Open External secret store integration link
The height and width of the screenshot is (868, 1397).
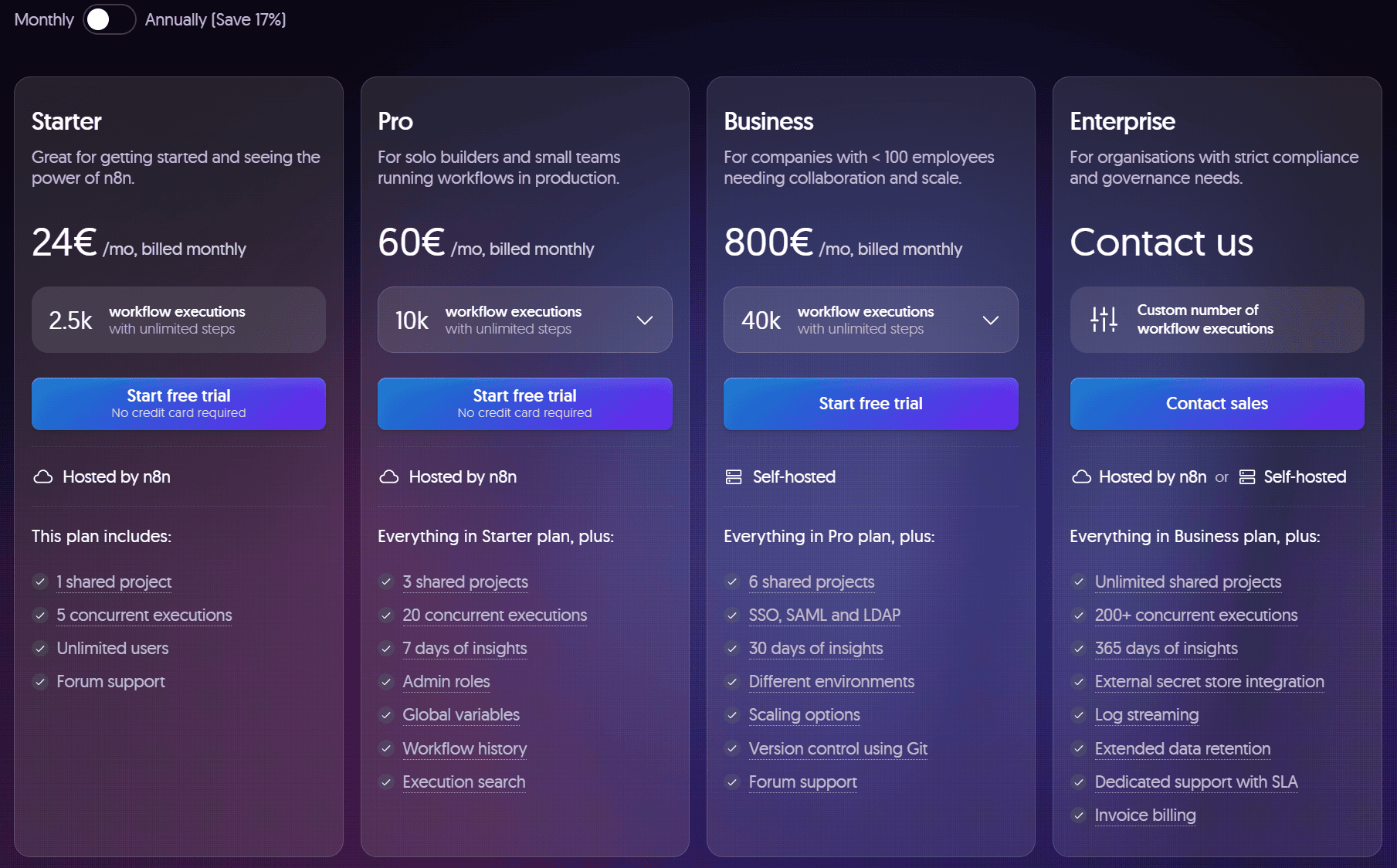(1209, 682)
